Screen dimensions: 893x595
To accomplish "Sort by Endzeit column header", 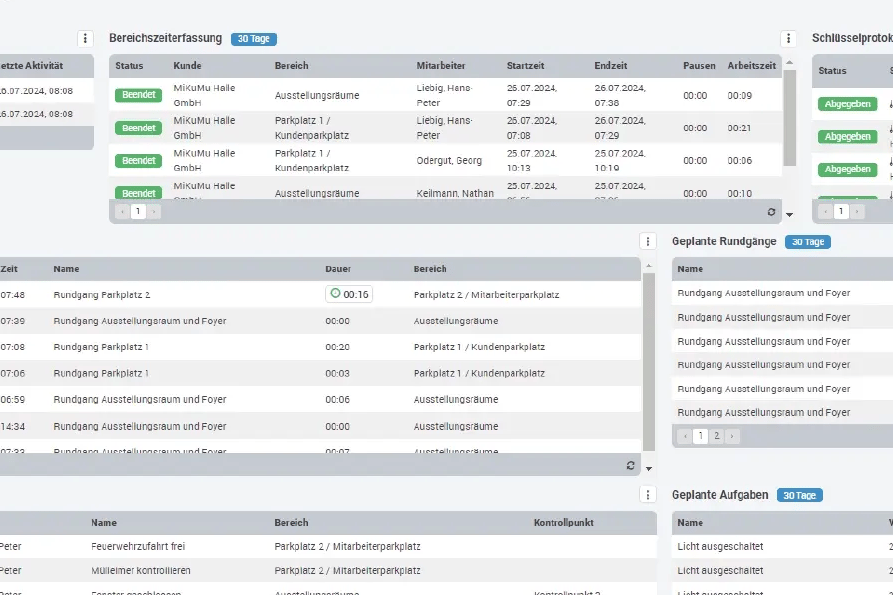I will pyautogui.click(x=611, y=65).
